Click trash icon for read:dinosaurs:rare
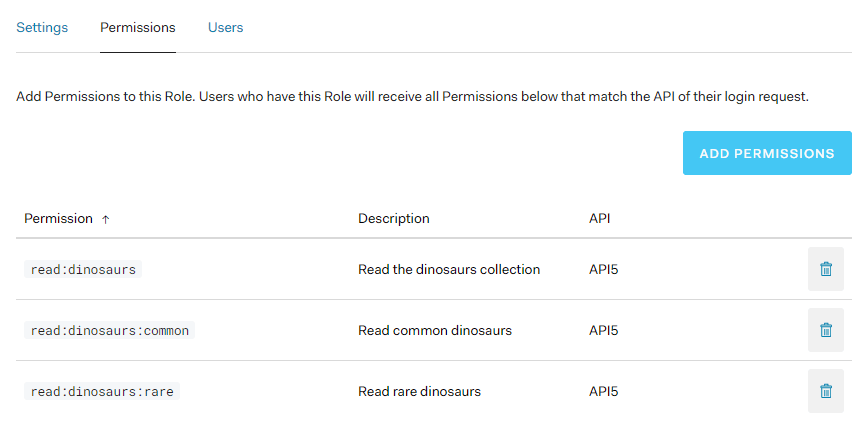This screenshot has height=429, width=865. 825,391
